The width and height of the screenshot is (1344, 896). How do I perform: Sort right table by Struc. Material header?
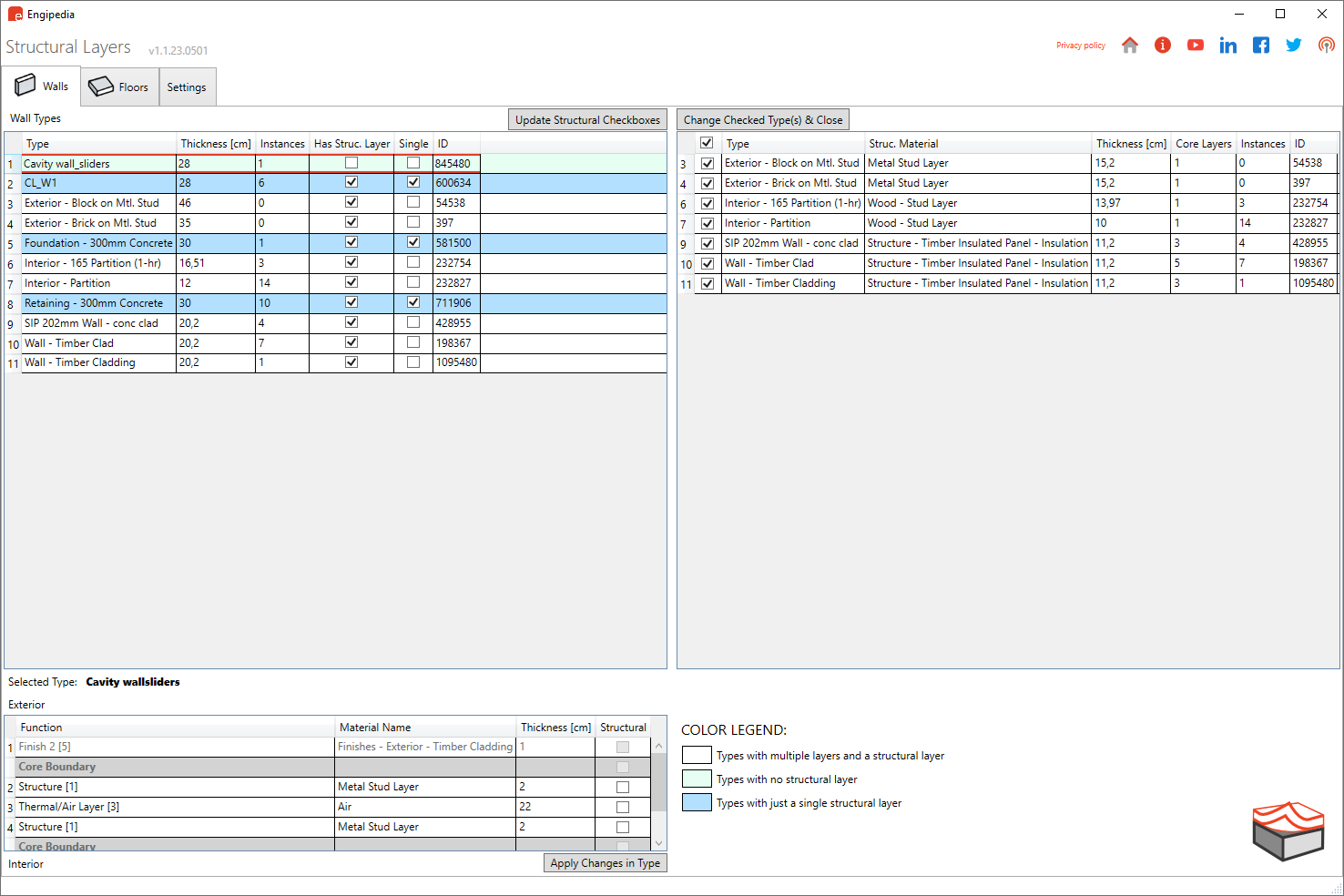[978, 144]
